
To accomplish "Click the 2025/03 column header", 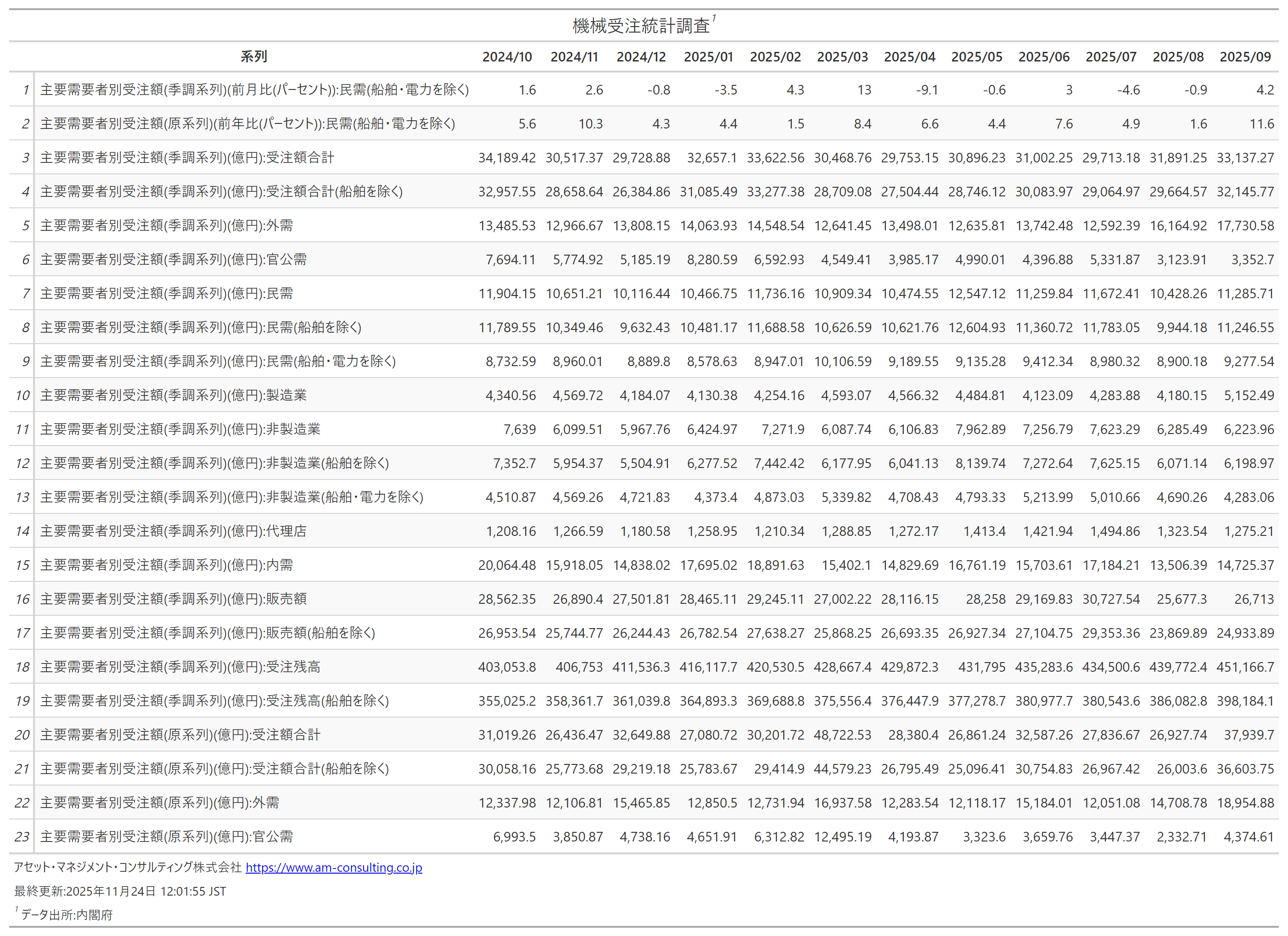I will [x=842, y=57].
